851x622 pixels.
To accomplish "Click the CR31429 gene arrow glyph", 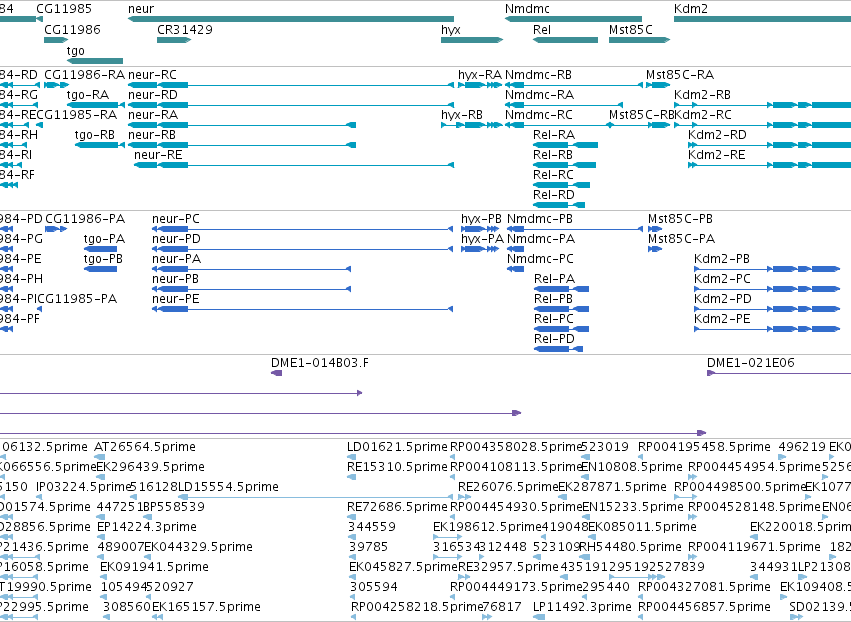I will [174, 40].
